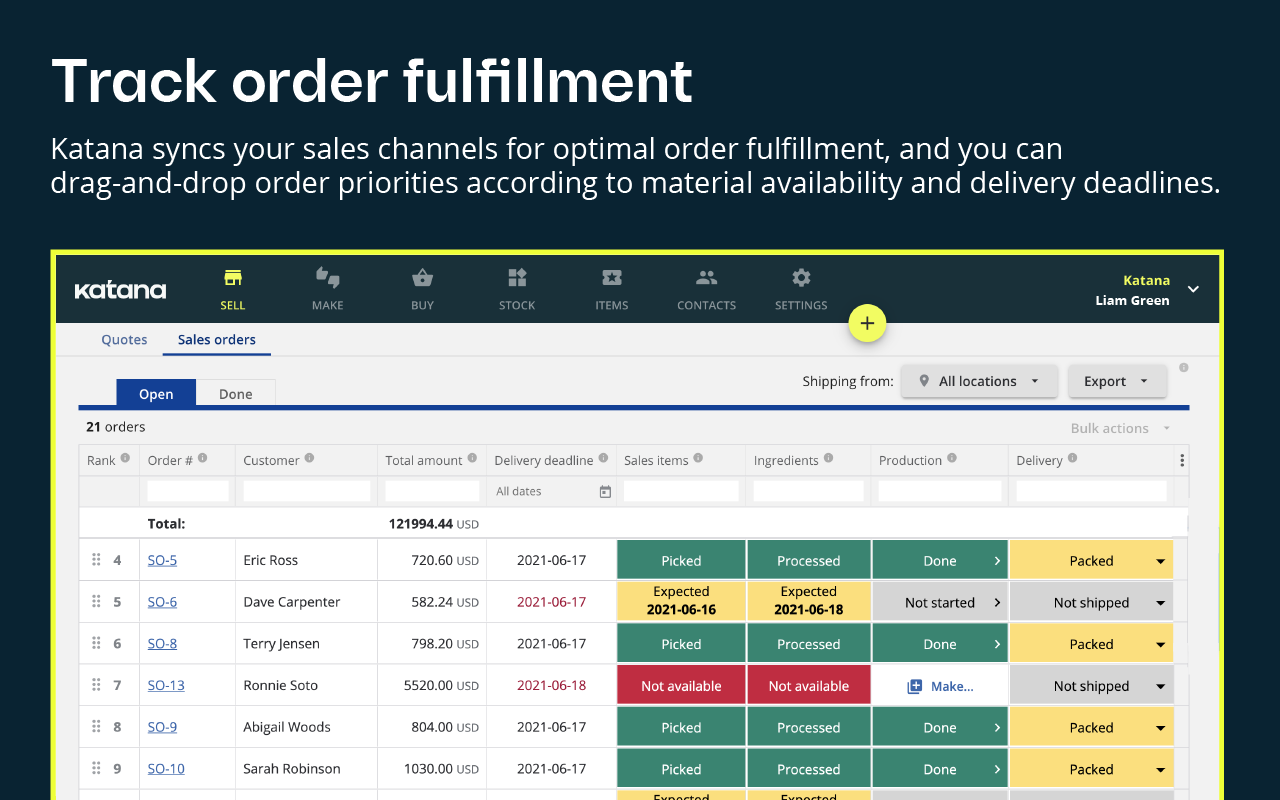Open Not started production for SO-6
The width and height of the screenshot is (1280, 800).
(x=940, y=602)
